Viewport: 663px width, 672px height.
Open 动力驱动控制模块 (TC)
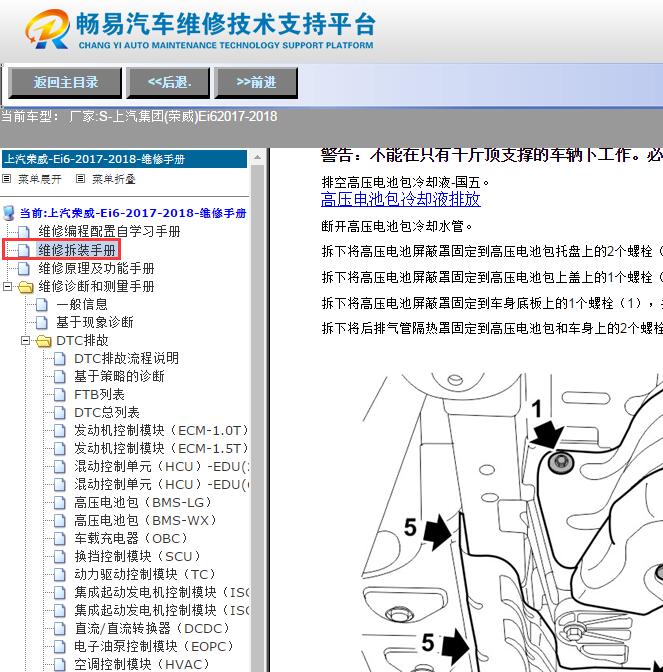[145, 574]
